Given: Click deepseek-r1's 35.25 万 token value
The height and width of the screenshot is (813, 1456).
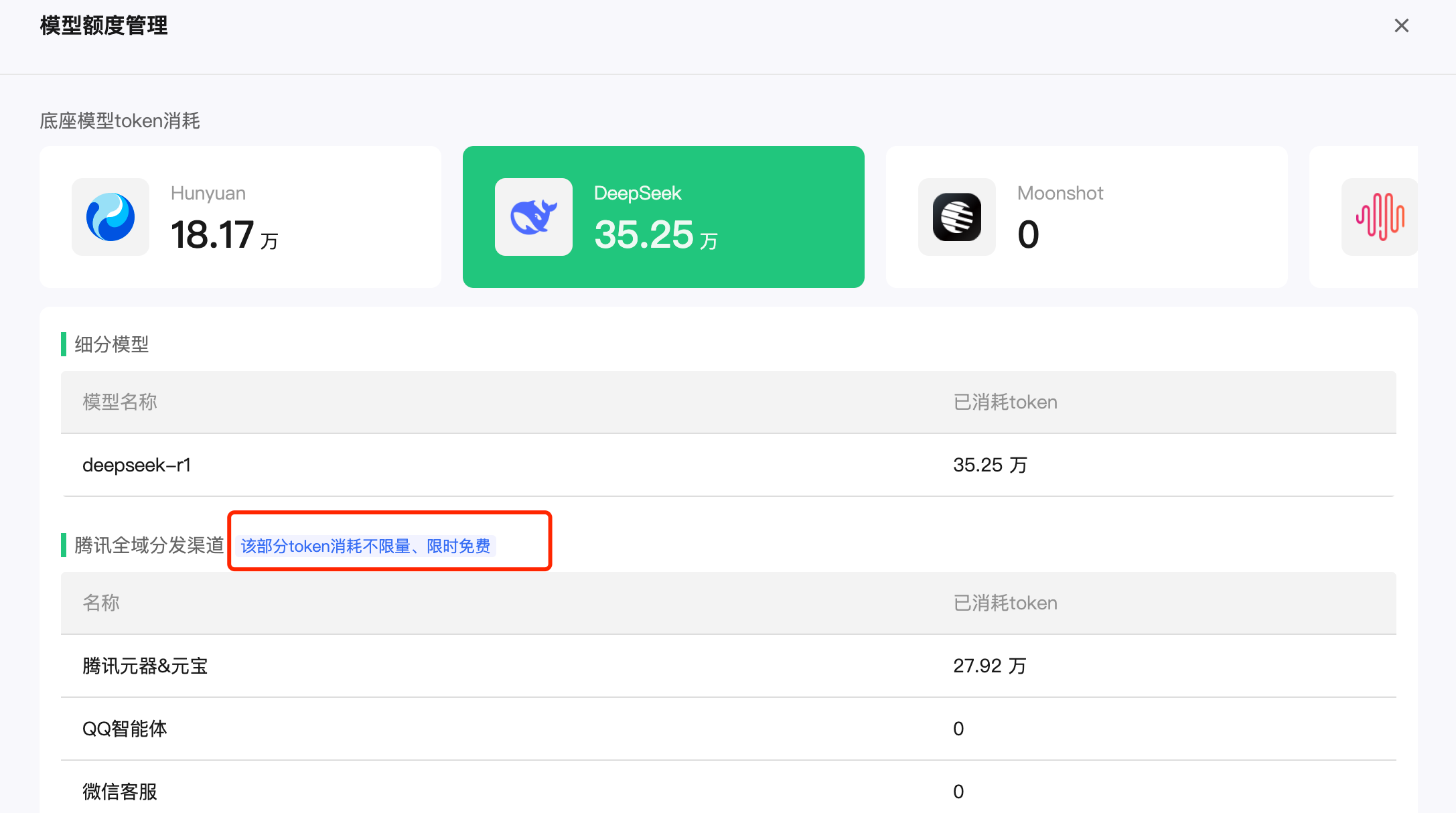Looking at the screenshot, I should pyautogui.click(x=990, y=465).
